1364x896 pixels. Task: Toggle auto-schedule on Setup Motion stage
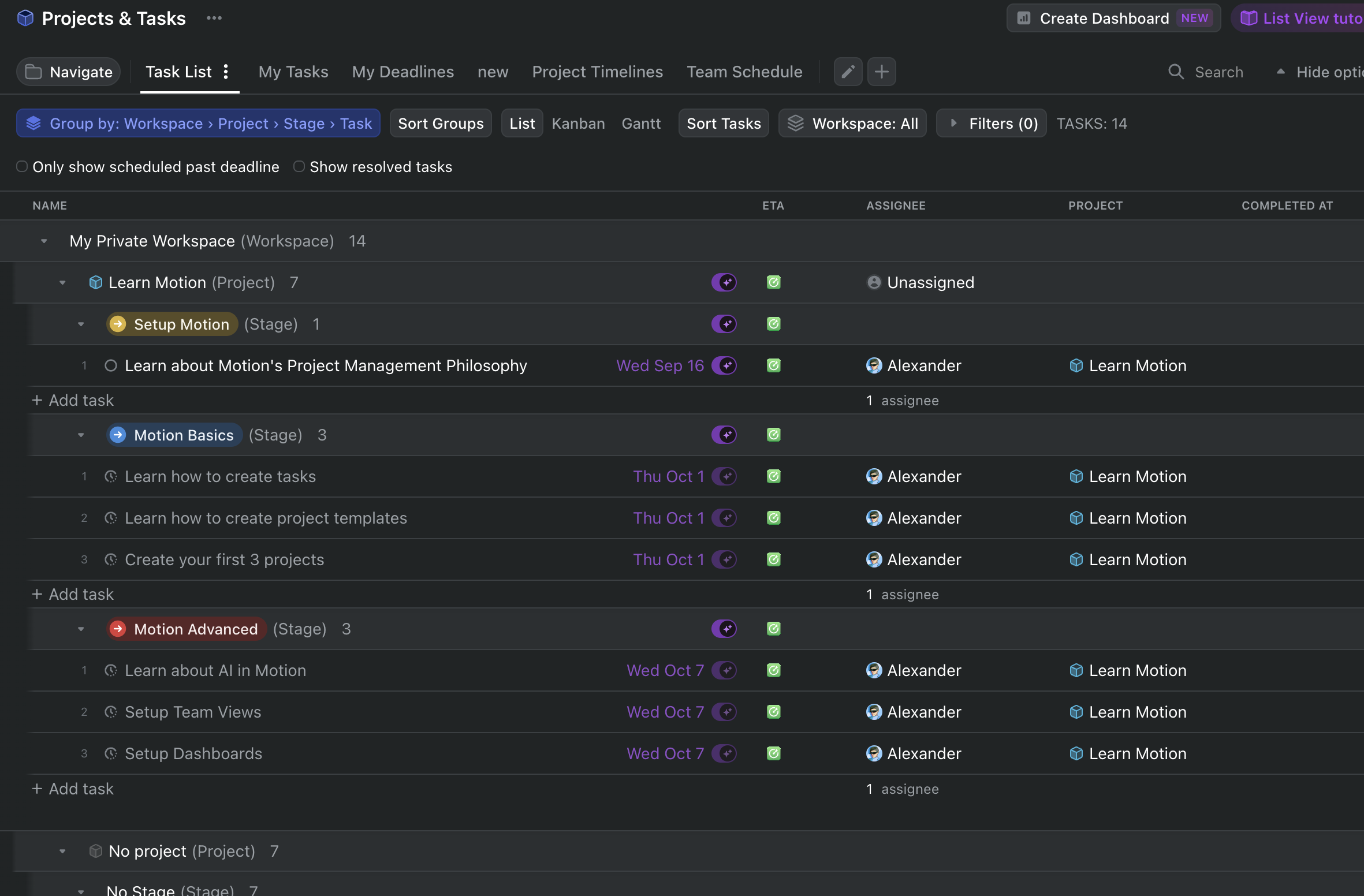tap(724, 324)
